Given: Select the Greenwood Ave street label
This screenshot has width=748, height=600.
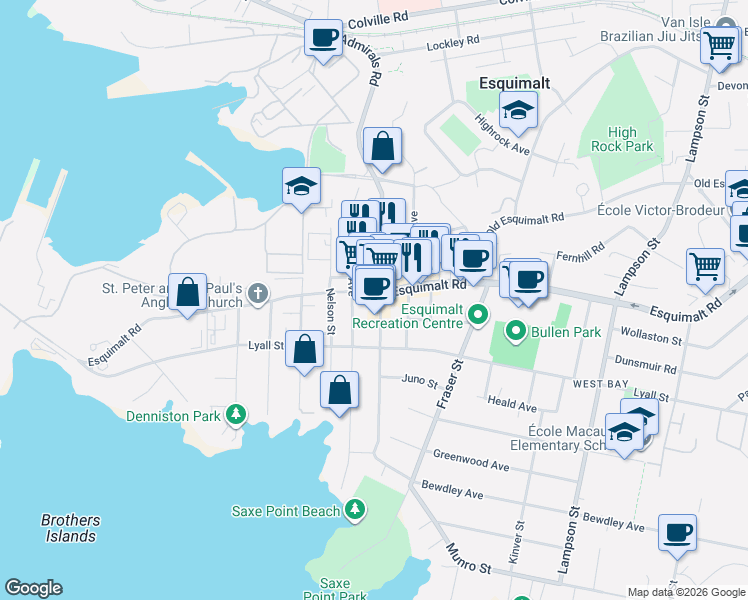Looking at the screenshot, I should pos(471,460).
